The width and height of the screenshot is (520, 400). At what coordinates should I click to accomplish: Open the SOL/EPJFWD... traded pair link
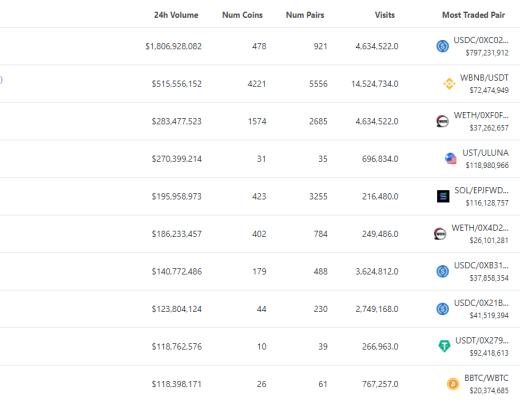(481, 190)
